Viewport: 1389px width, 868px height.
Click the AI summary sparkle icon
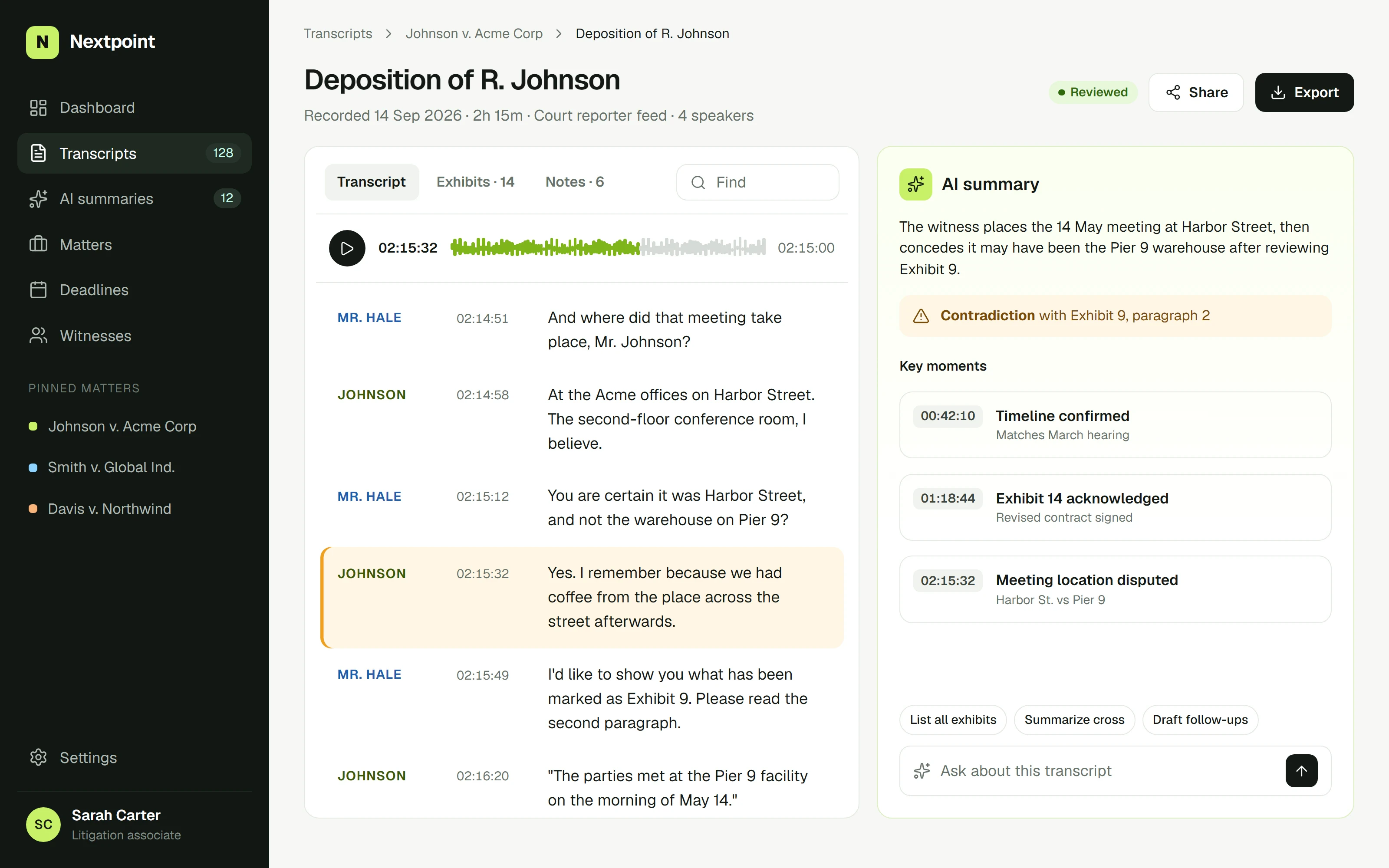[915, 184]
